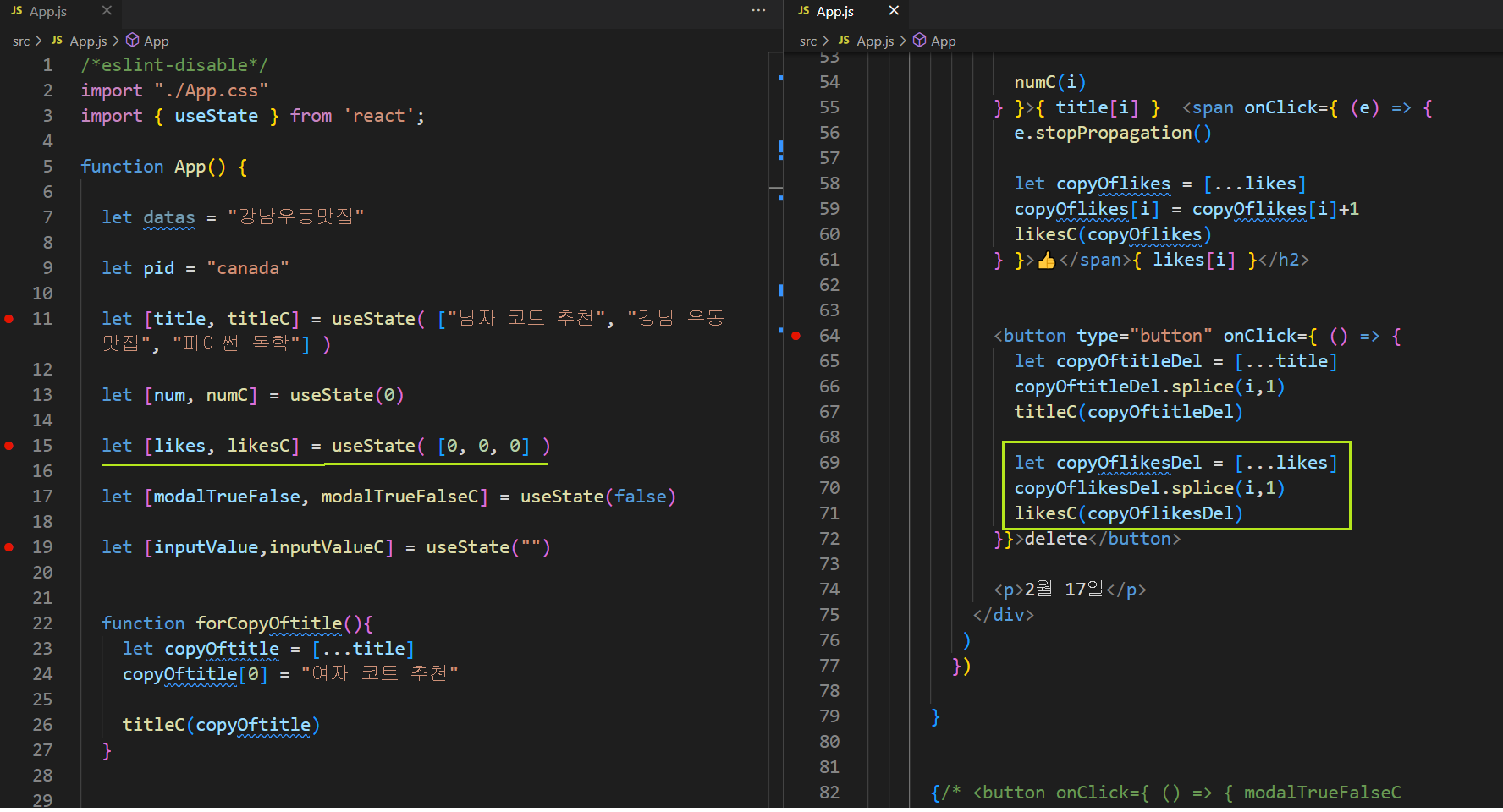
Task: Click button type="button" tag on line 64
Action: 1103,336
